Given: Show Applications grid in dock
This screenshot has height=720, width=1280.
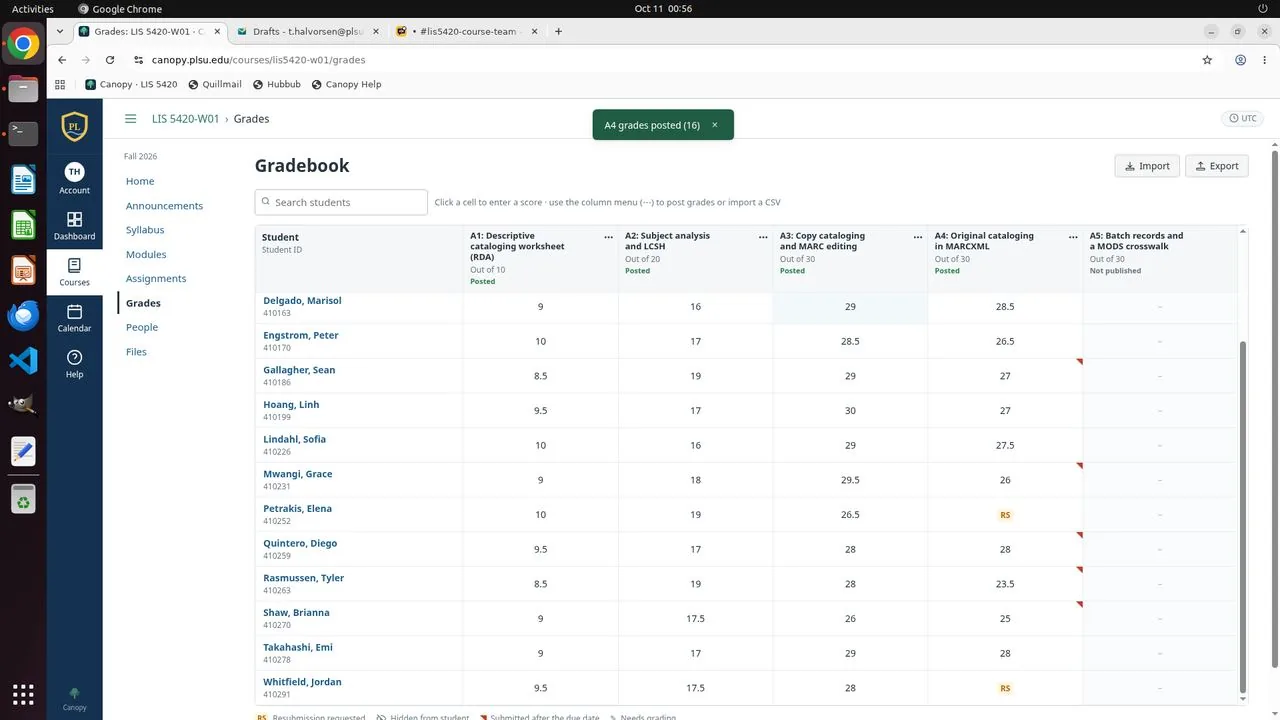Looking at the screenshot, I should (x=23, y=694).
